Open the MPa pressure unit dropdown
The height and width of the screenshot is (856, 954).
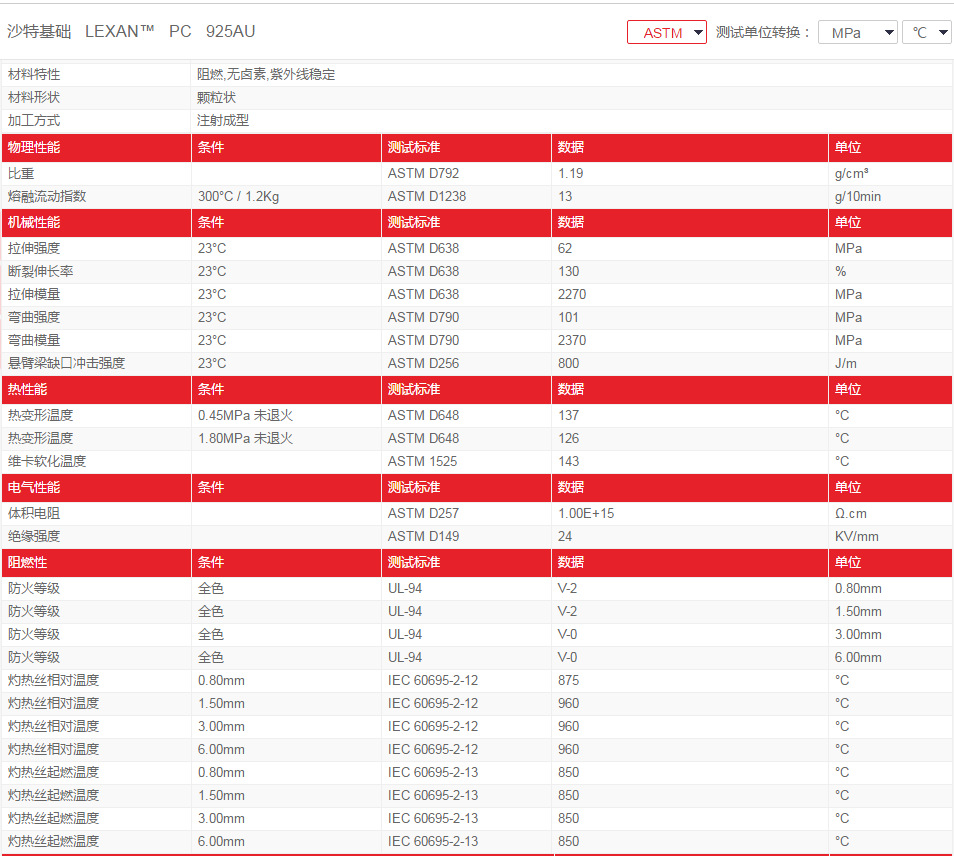(x=857, y=32)
